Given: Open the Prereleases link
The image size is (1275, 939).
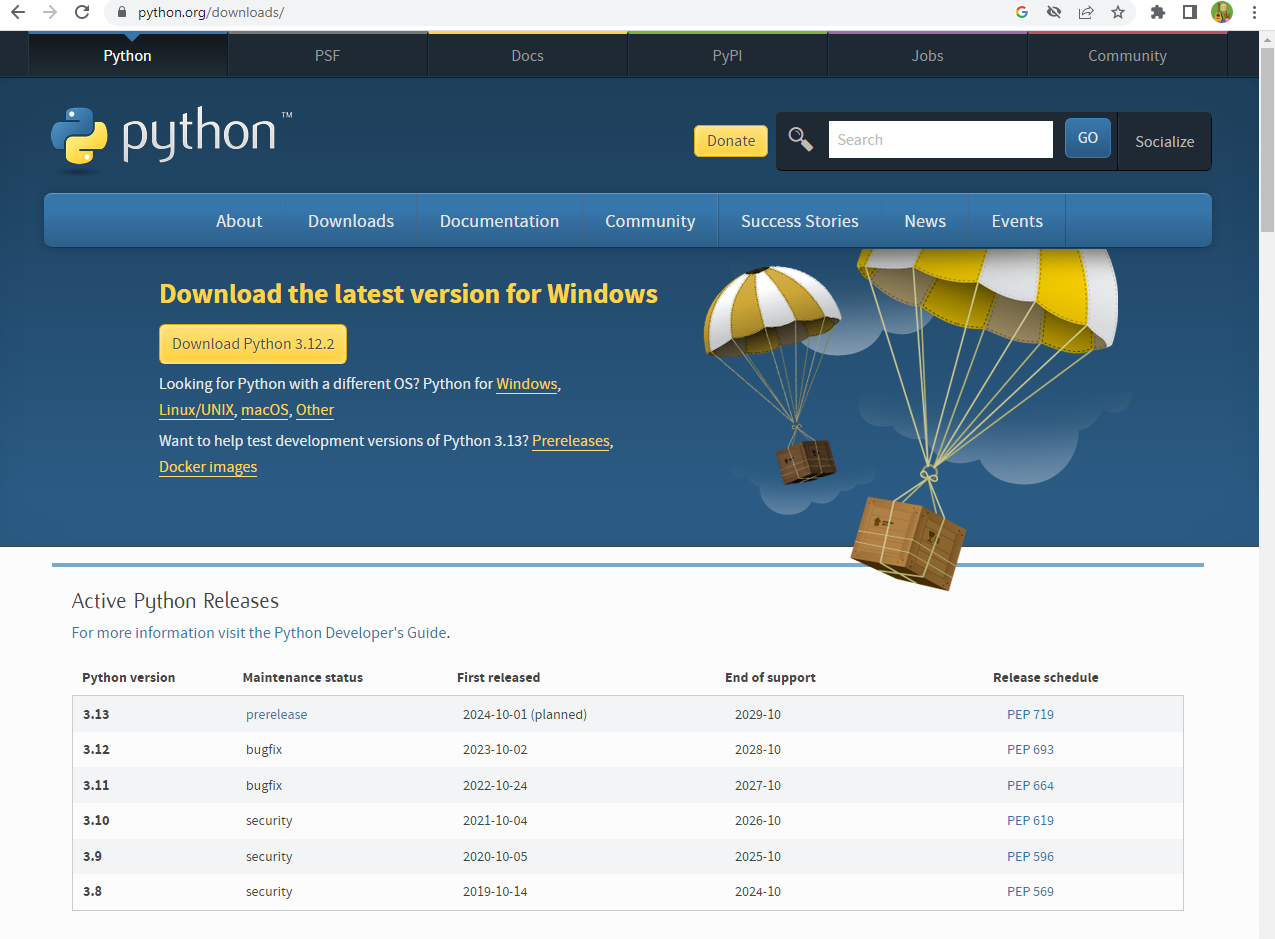Looking at the screenshot, I should coord(570,441).
